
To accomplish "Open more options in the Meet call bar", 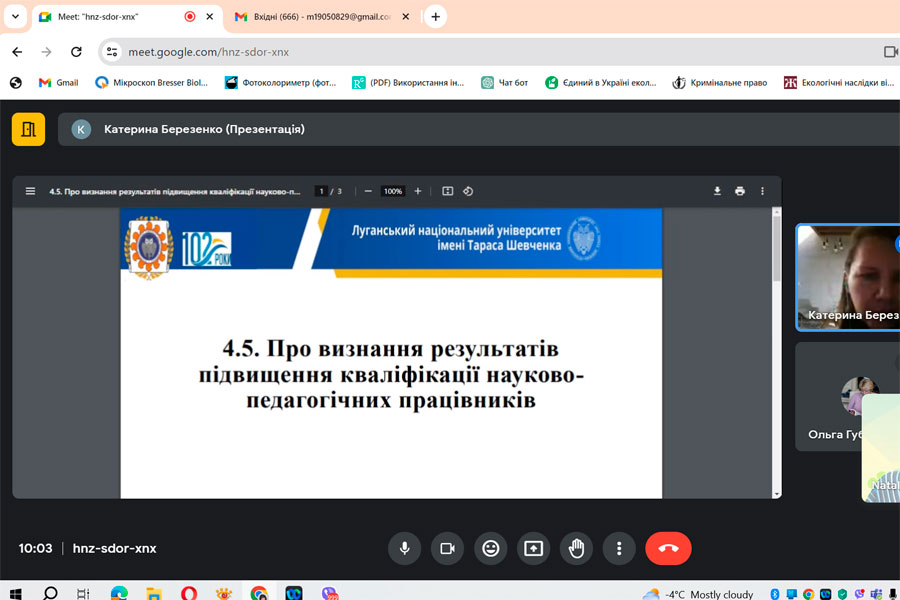I will [620, 548].
